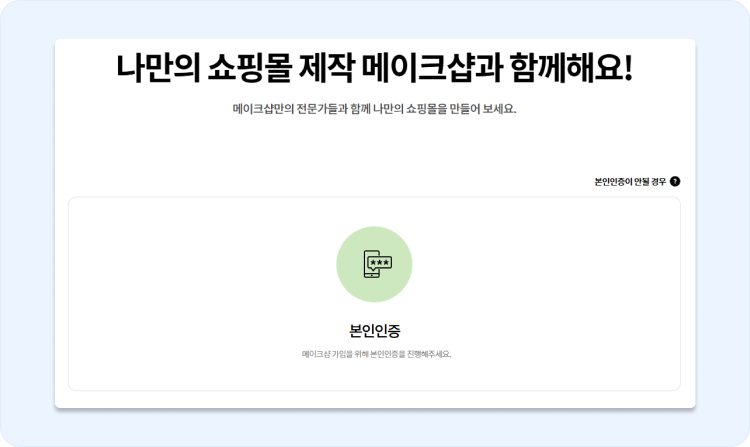The width and height of the screenshot is (750, 447).
Task: Click the question mark help icon
Action: click(675, 181)
